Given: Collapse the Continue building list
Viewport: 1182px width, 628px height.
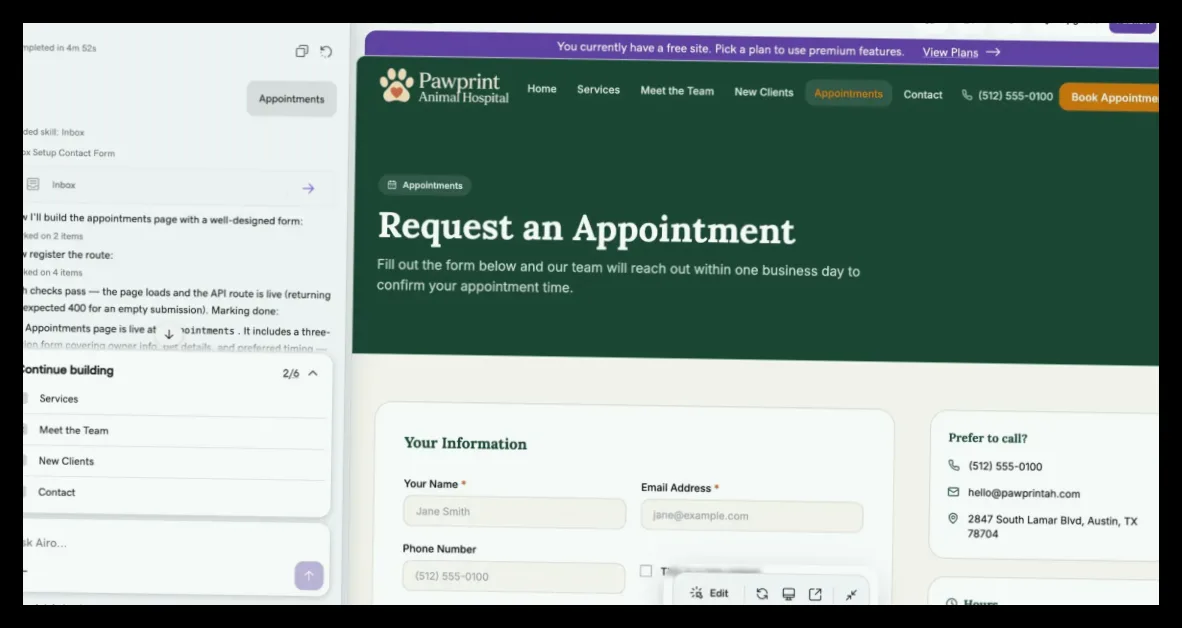Looking at the screenshot, I should pos(313,373).
